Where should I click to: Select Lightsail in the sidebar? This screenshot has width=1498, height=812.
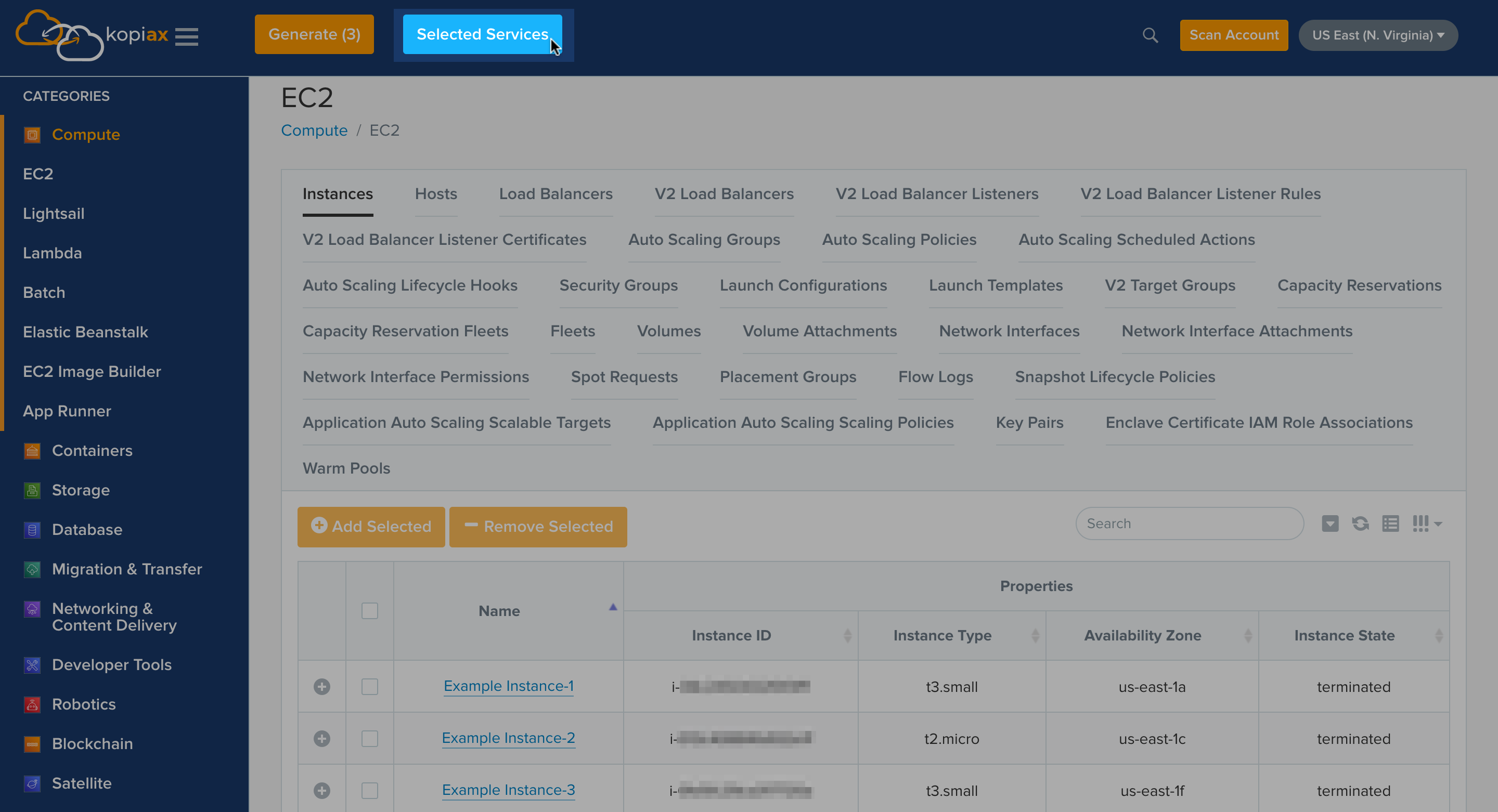click(x=54, y=214)
